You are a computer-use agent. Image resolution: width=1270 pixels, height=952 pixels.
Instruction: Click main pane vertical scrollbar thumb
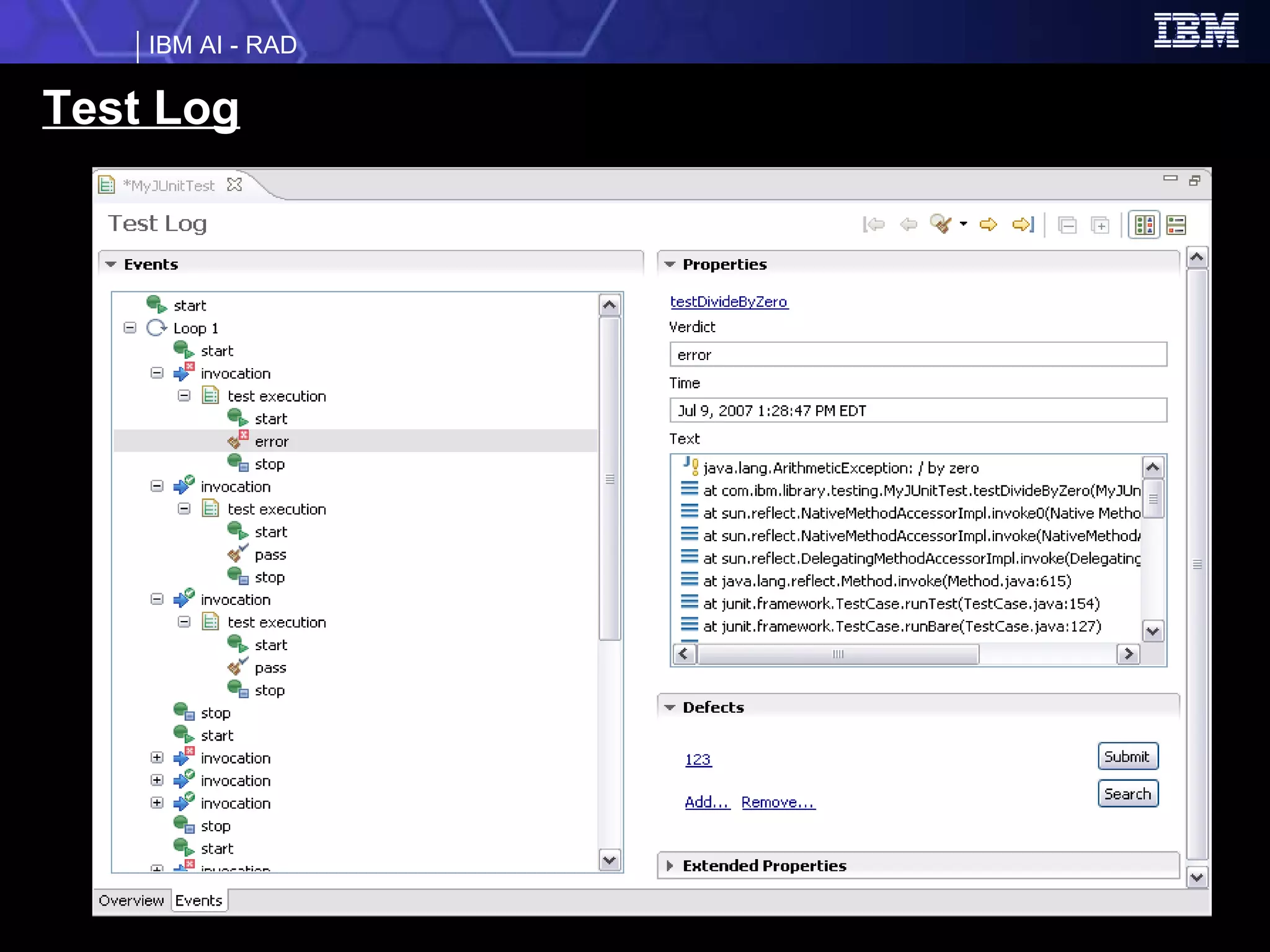pos(1197,564)
